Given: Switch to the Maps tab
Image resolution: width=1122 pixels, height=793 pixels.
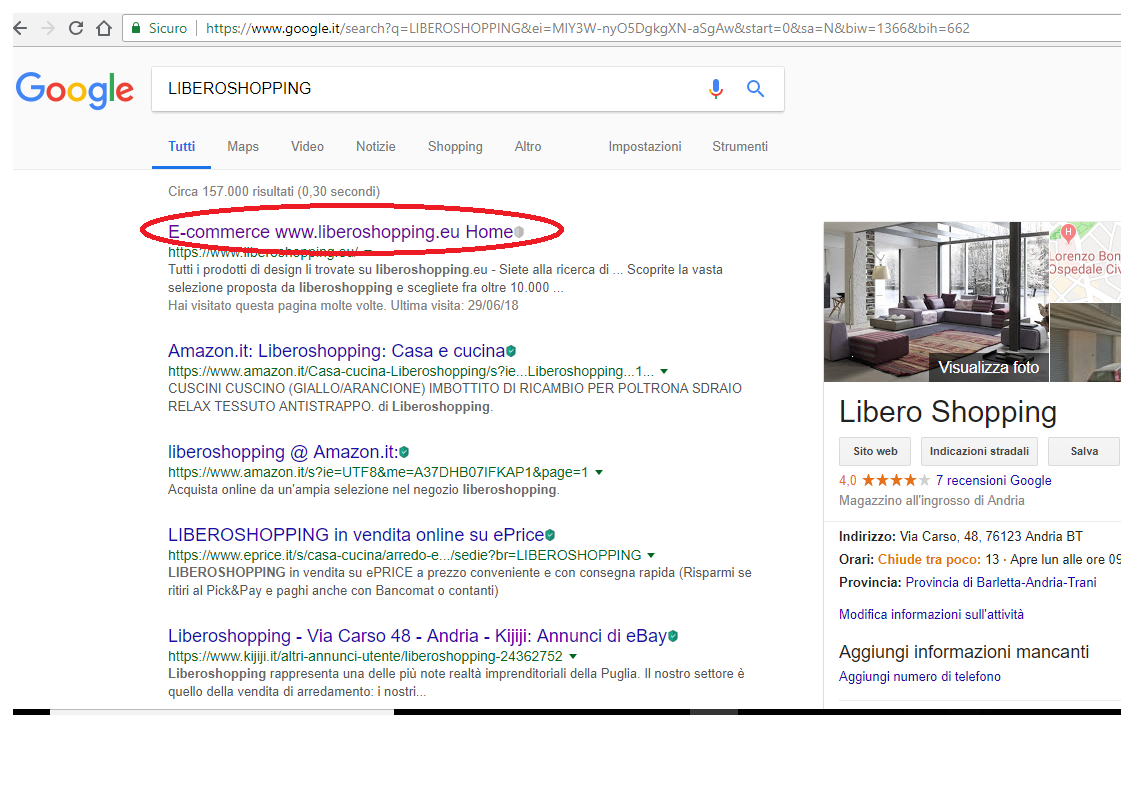Looking at the screenshot, I should 243,146.
